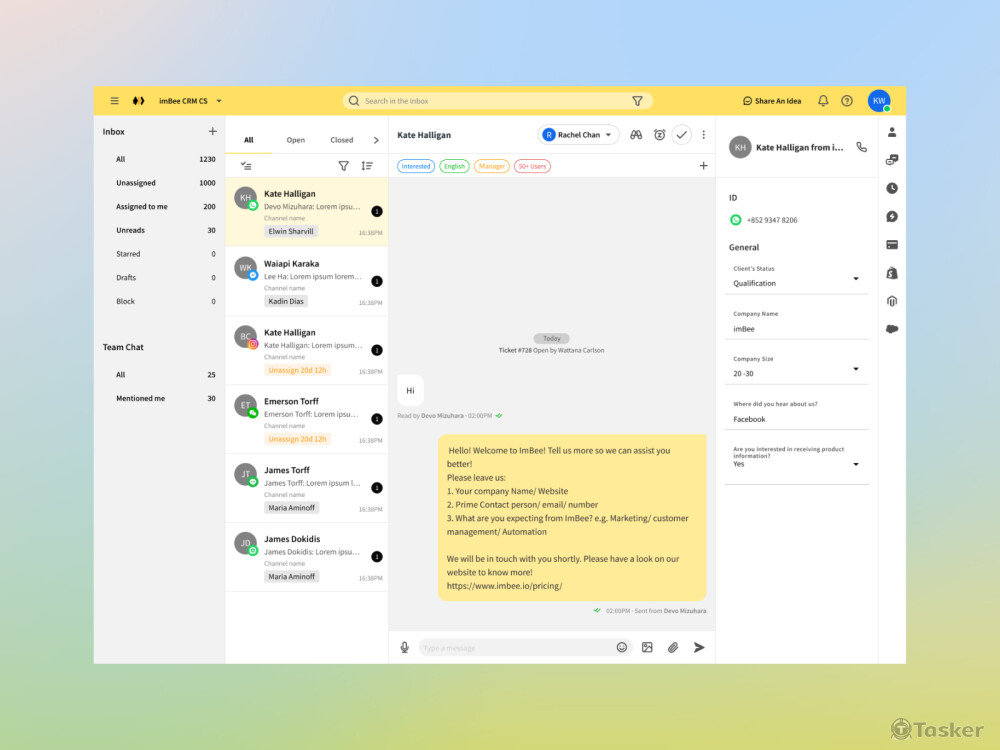Open the Rachel Chan assignee dropdown

tap(579, 135)
